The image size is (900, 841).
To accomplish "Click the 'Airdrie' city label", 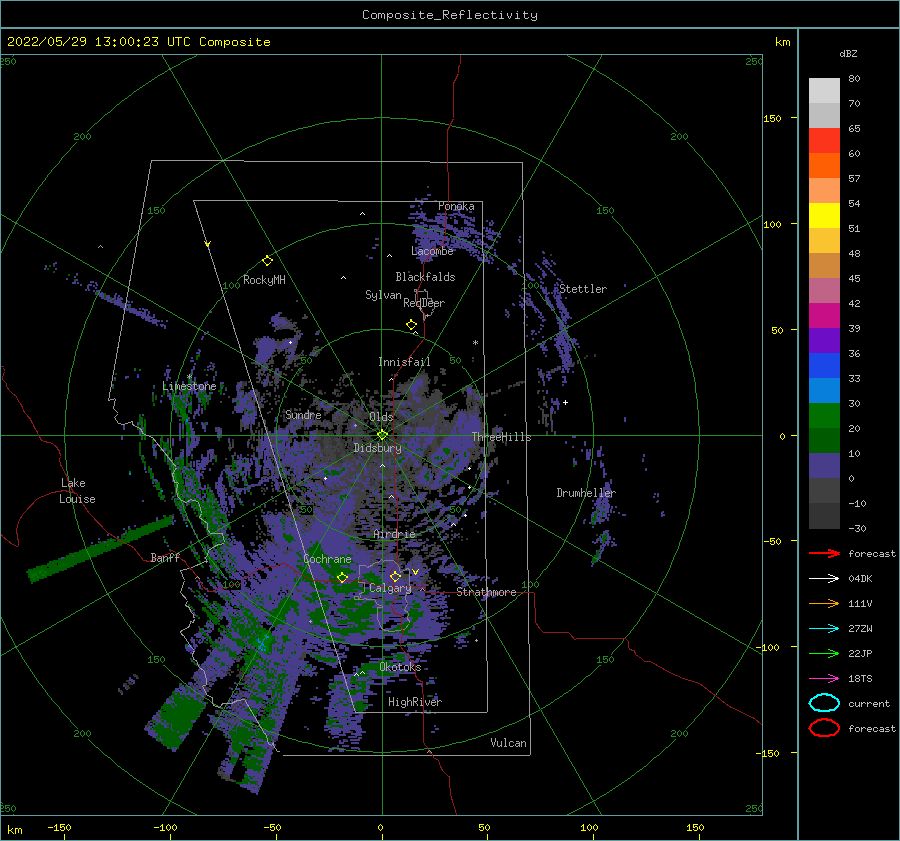I will pos(394,534).
